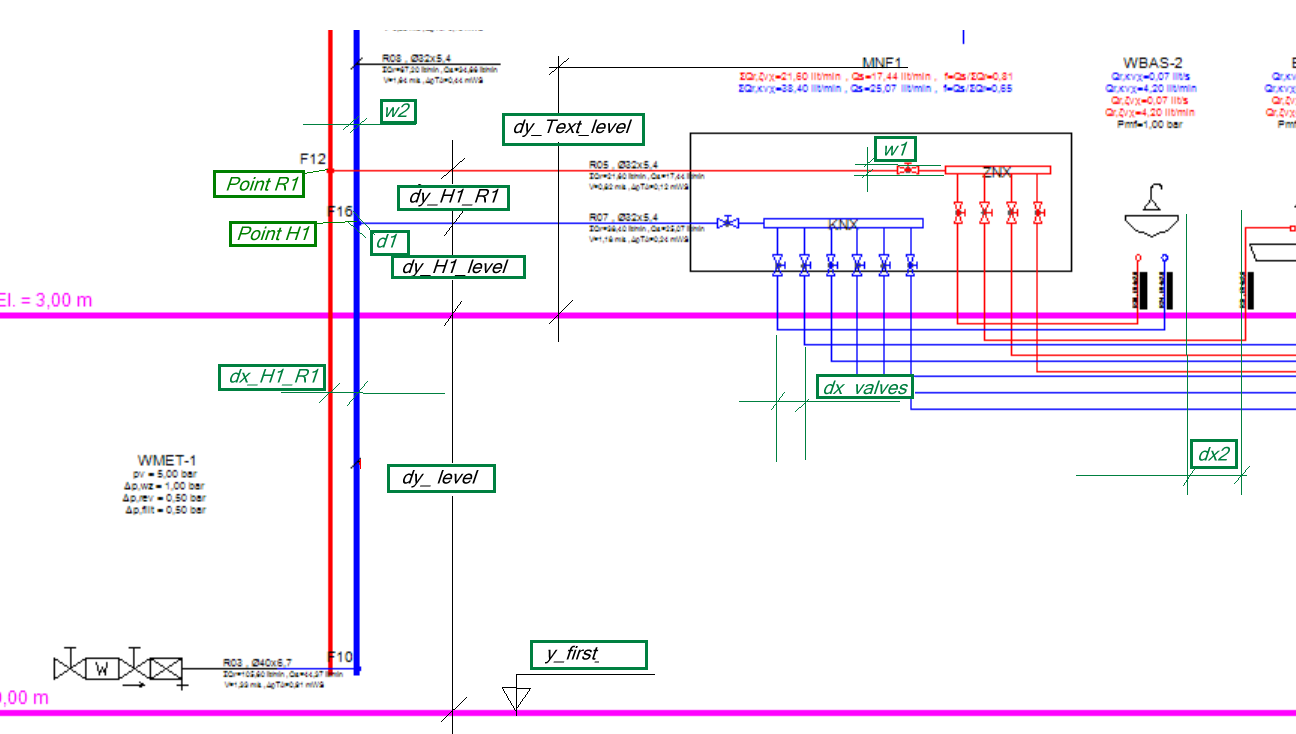Click the crossed-box strainer symbol after the meter
The width and height of the screenshot is (1296, 734).
pos(166,668)
